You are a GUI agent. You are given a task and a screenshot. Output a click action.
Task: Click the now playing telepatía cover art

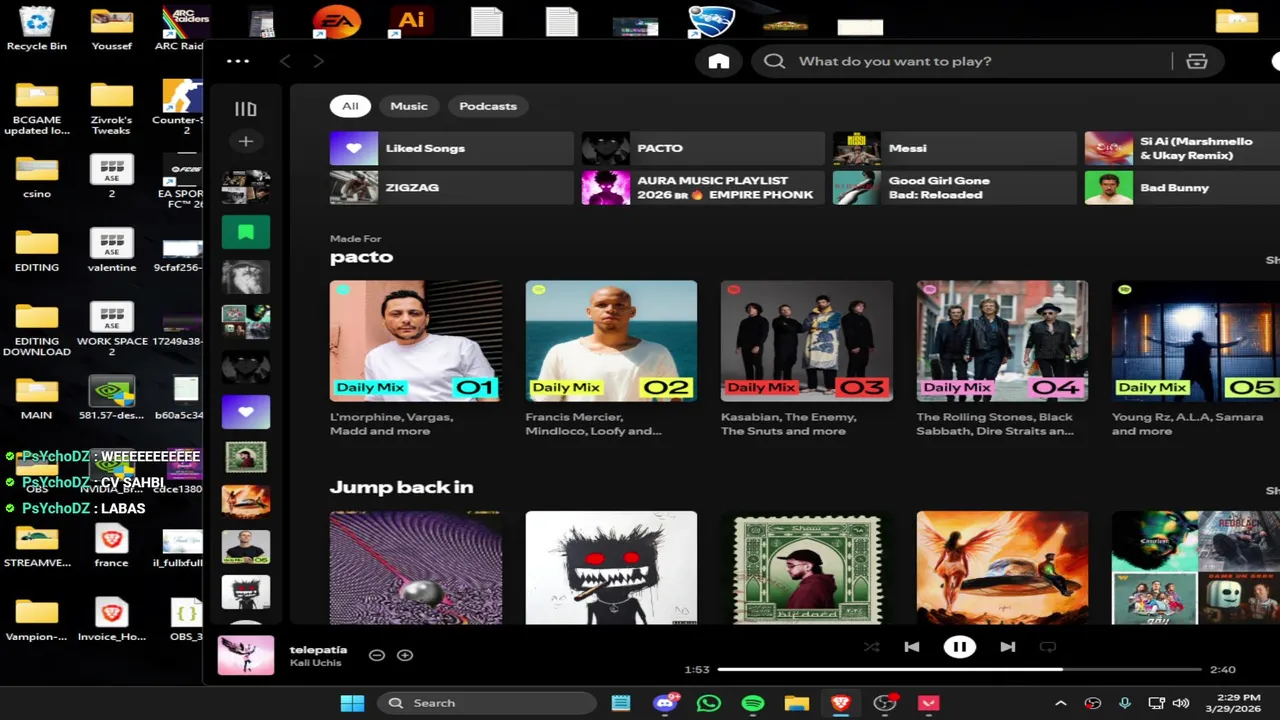pos(246,655)
